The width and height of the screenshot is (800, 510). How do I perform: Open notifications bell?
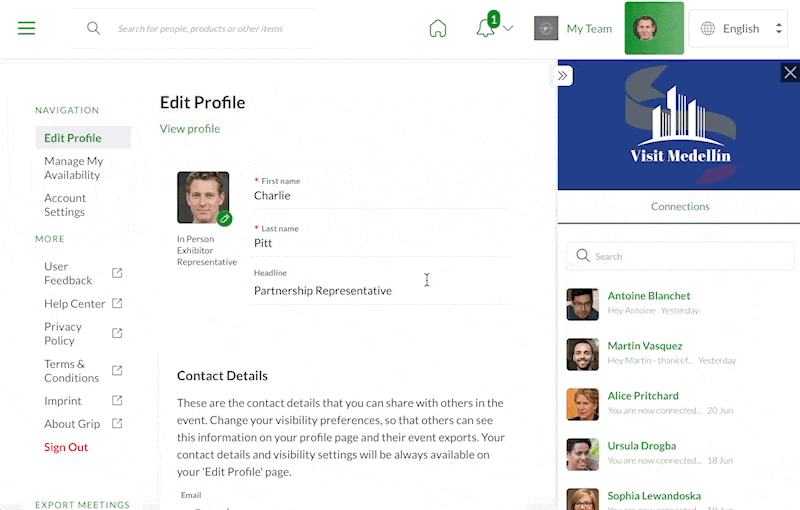[x=485, y=28]
